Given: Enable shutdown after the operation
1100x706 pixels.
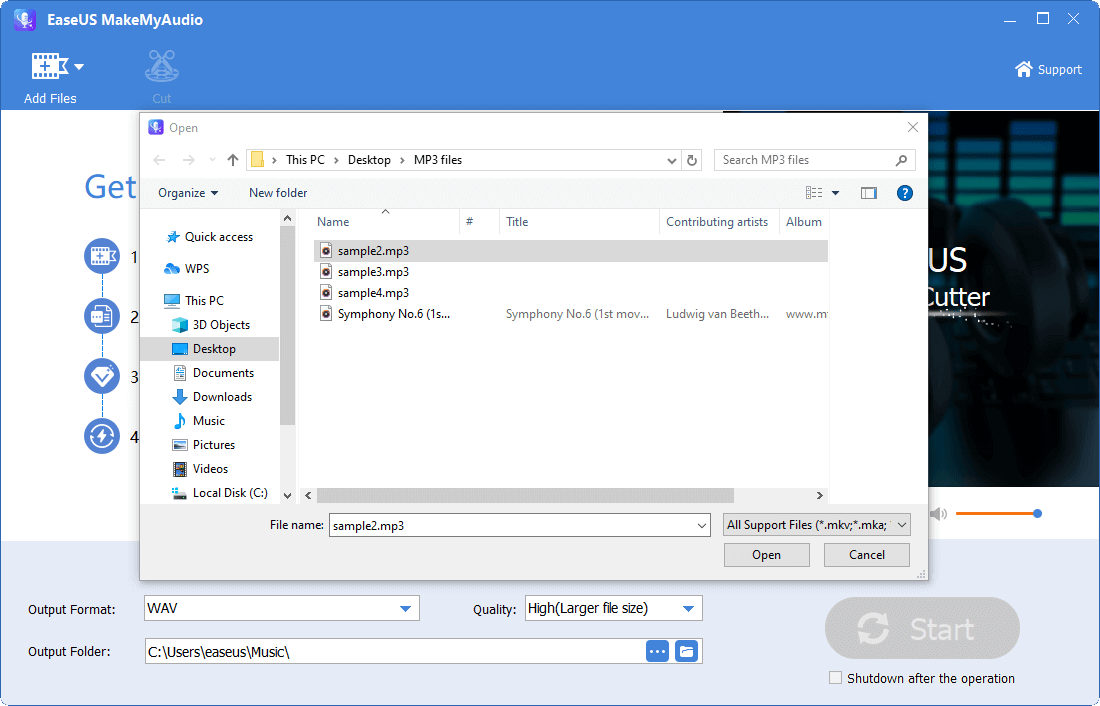Looking at the screenshot, I should [835, 677].
